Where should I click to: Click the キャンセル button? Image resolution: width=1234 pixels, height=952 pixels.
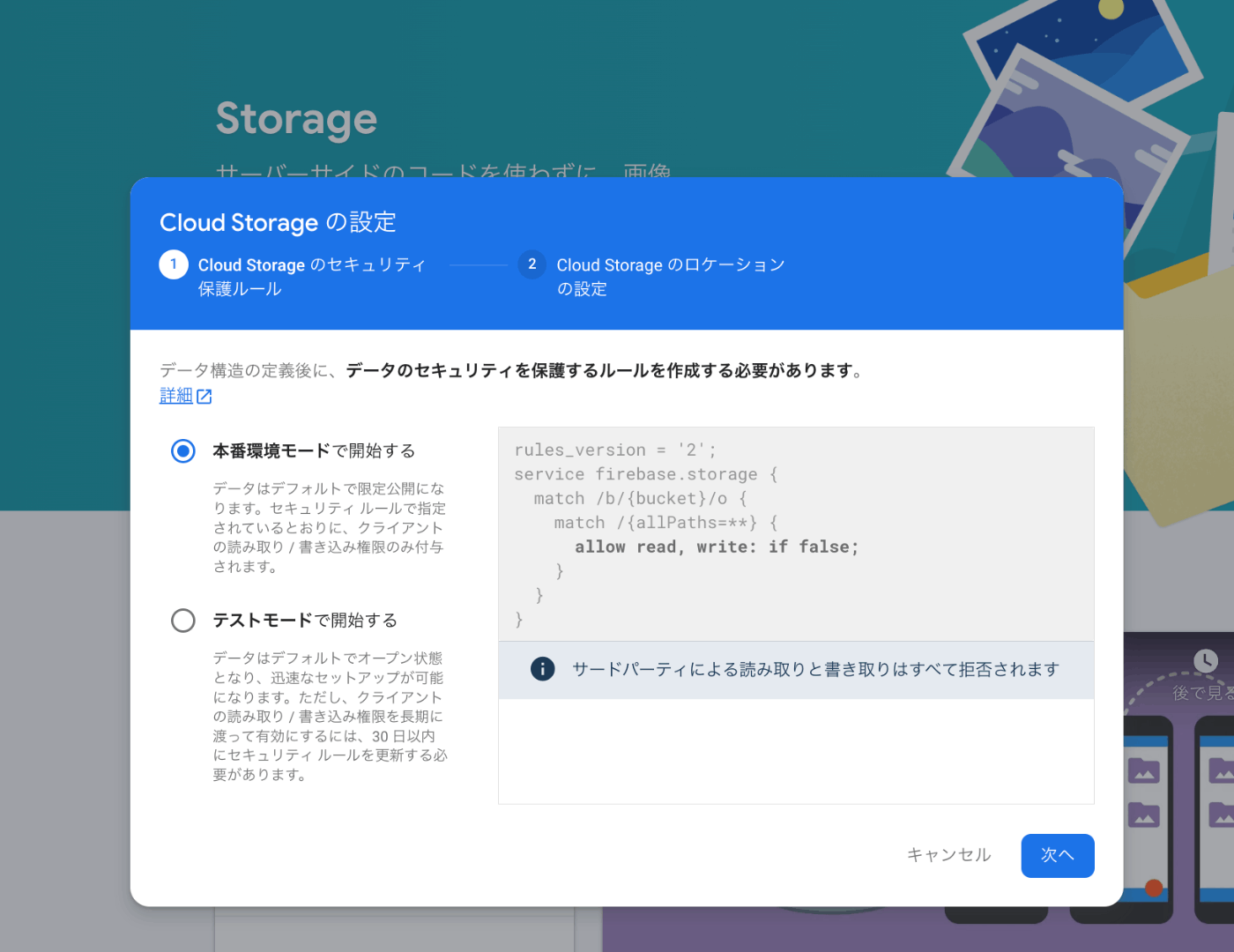[949, 855]
